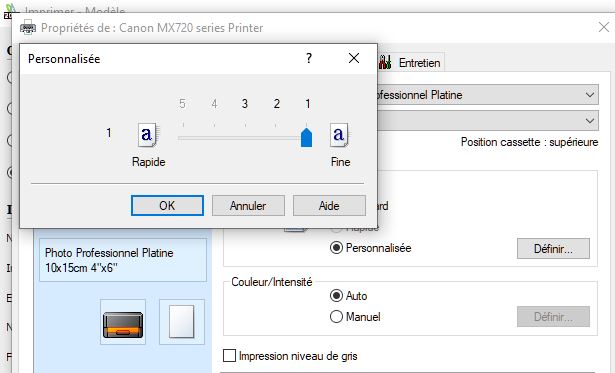Click the disabled Définir under Couleur/Intensité
The image size is (615, 373).
[x=553, y=317]
